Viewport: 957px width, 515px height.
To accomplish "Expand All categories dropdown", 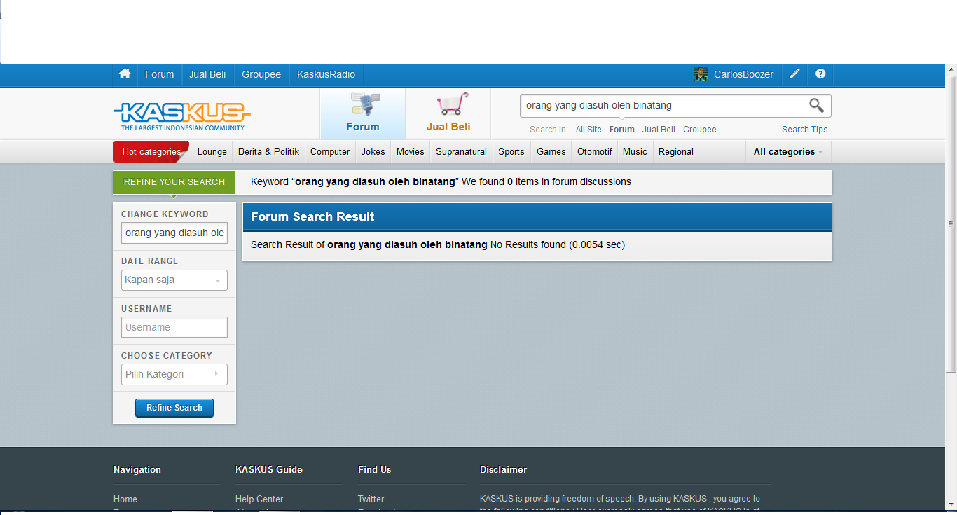I will coord(787,152).
